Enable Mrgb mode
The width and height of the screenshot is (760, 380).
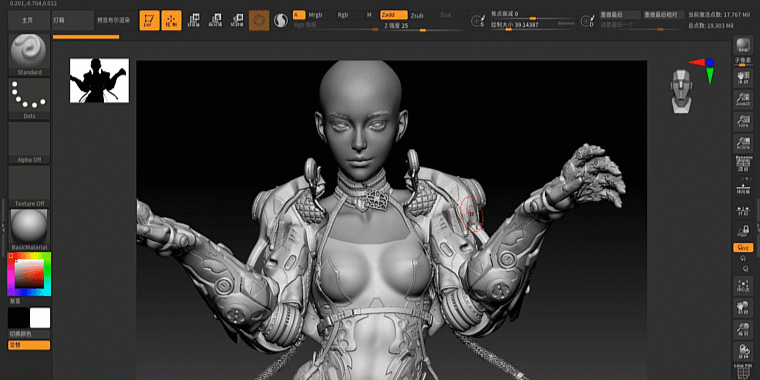[x=315, y=15]
